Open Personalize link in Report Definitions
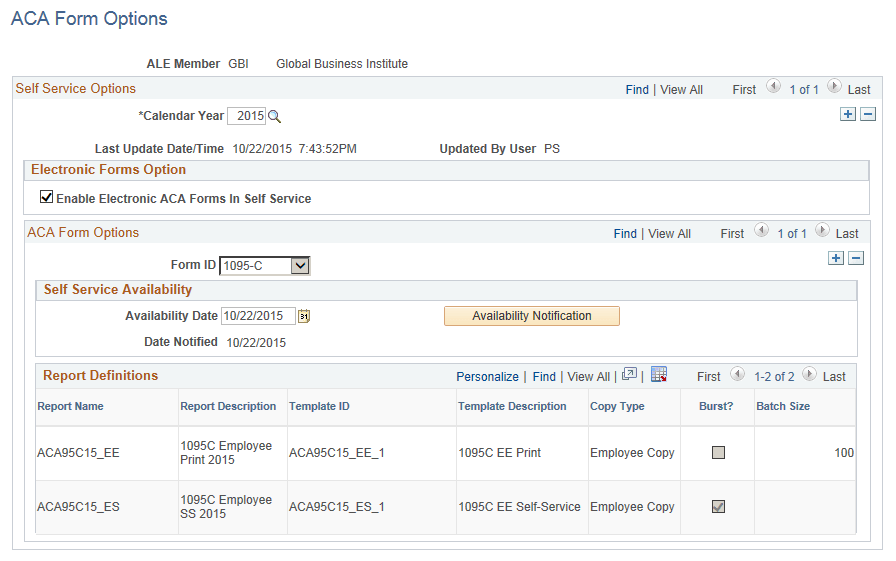 (487, 376)
